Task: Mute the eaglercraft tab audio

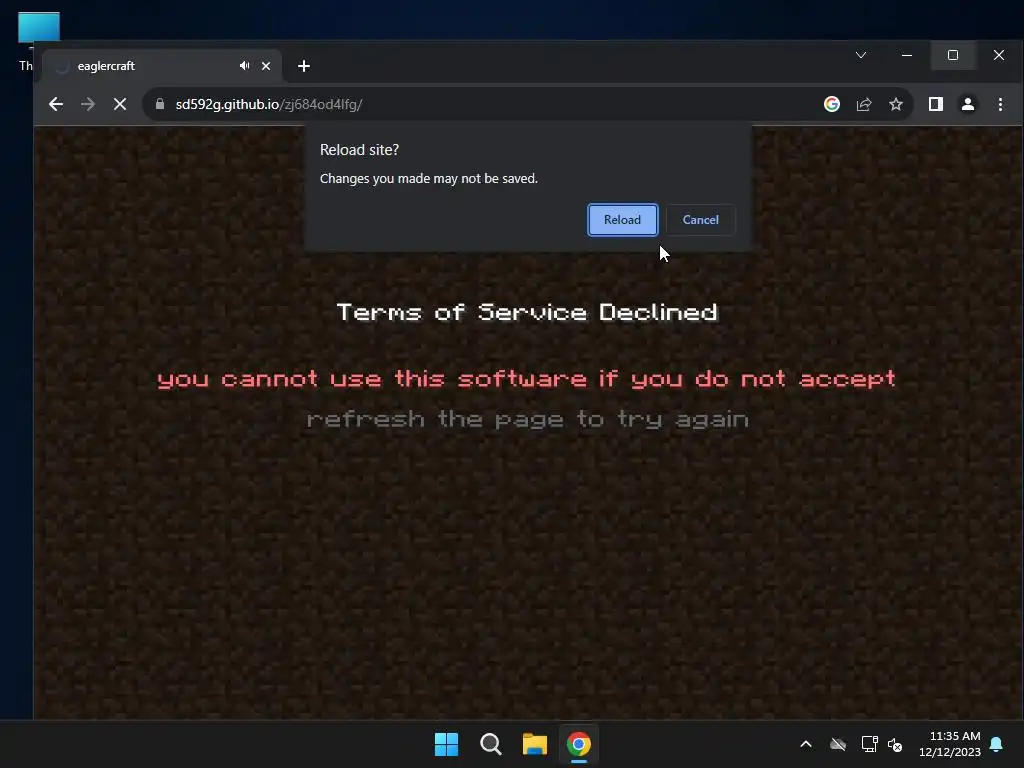Action: click(244, 66)
